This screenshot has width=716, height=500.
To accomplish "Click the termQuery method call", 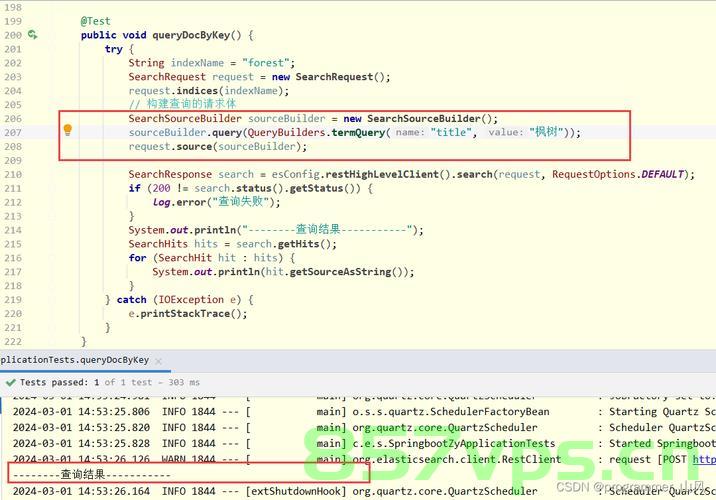I will pos(358,132).
